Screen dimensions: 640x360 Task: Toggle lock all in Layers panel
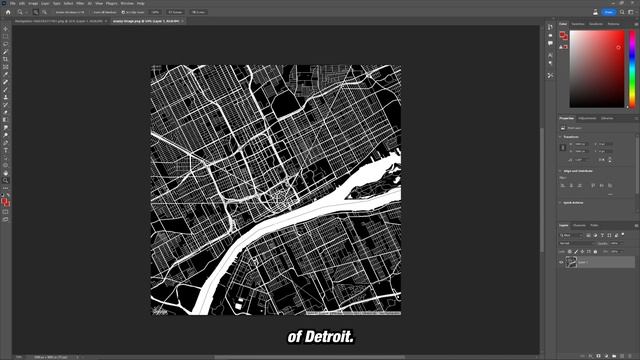click(x=595, y=251)
